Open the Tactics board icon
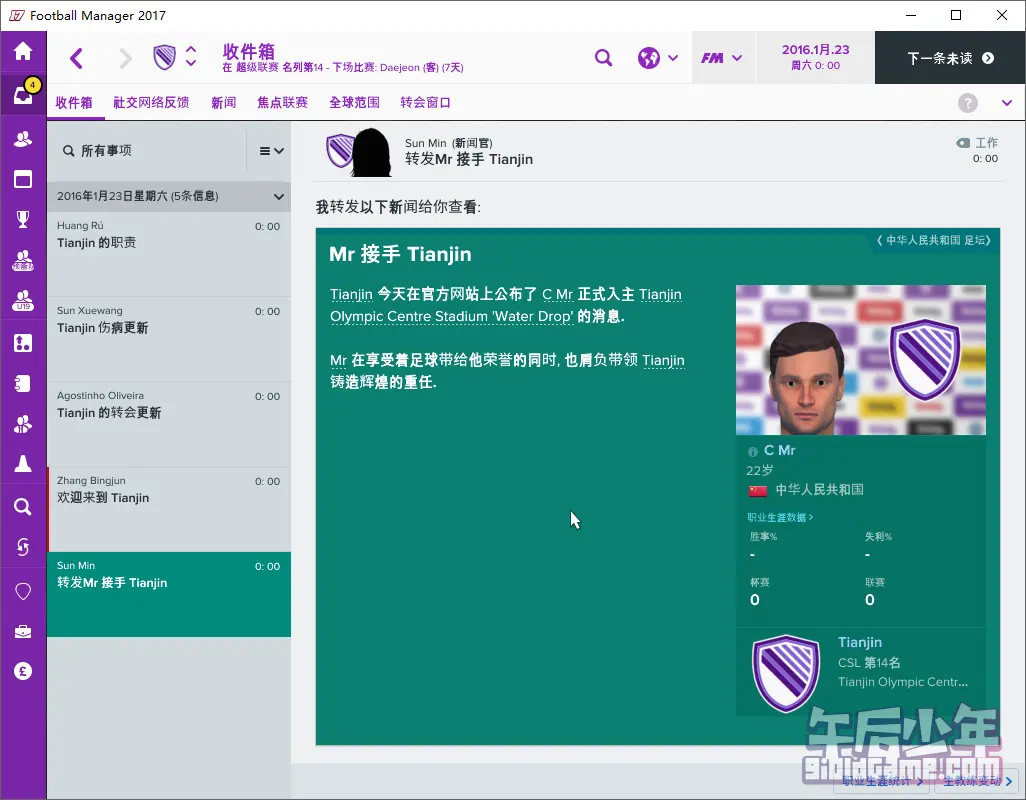This screenshot has height=800, width=1026. [x=23, y=342]
